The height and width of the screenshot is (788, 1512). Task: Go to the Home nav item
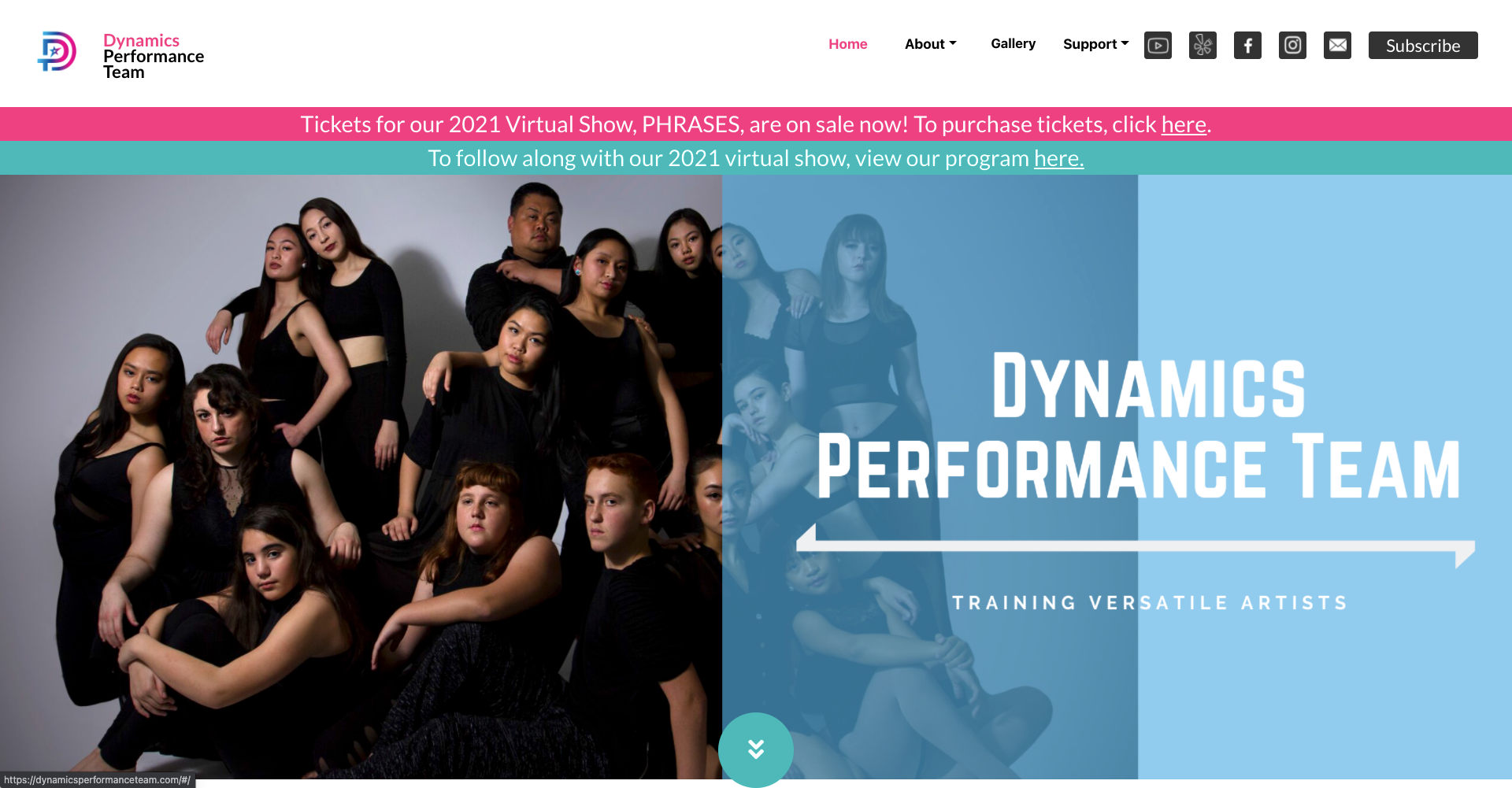[x=847, y=44]
